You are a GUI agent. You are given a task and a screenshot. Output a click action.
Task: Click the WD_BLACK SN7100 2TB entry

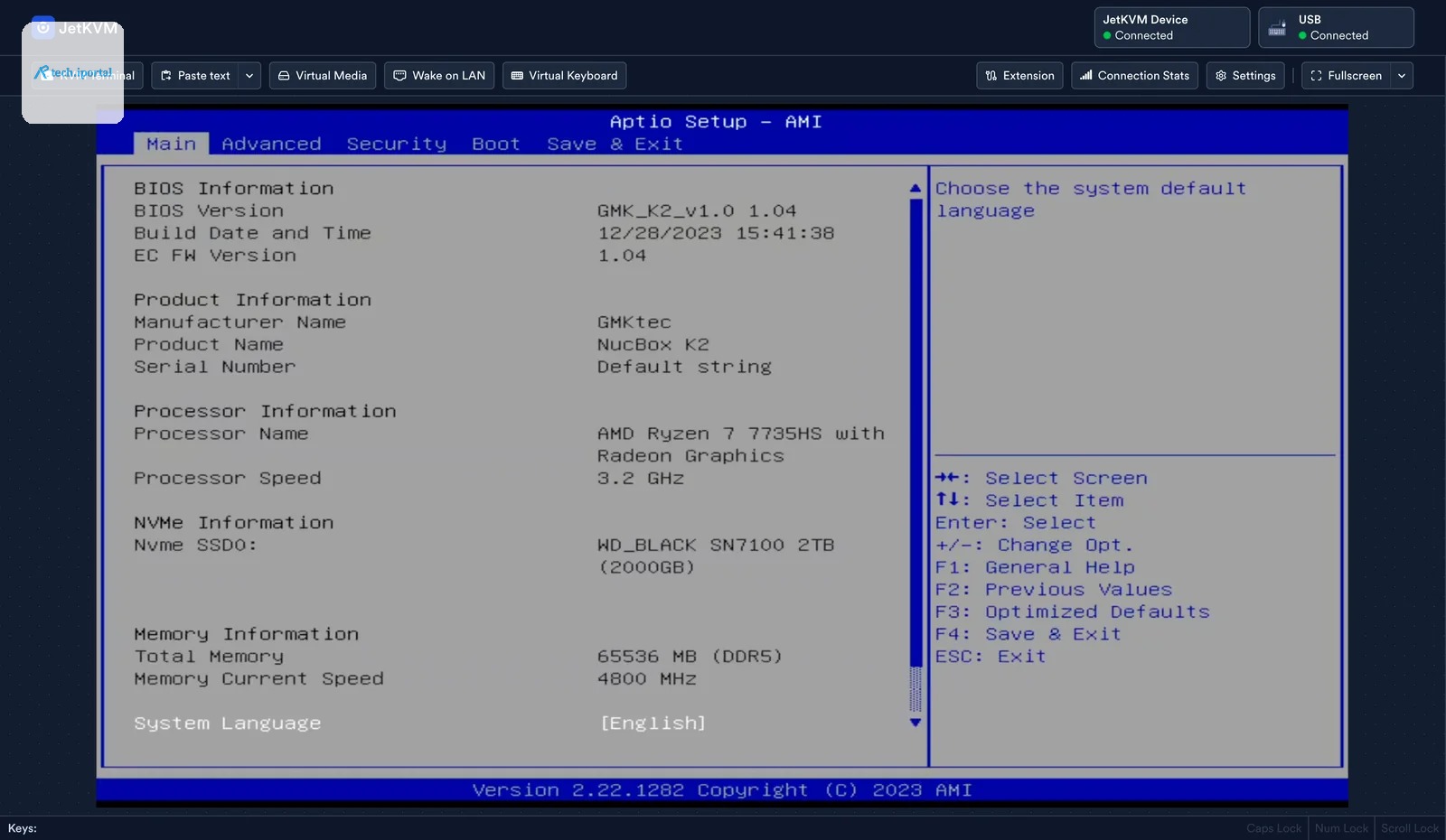coord(716,546)
